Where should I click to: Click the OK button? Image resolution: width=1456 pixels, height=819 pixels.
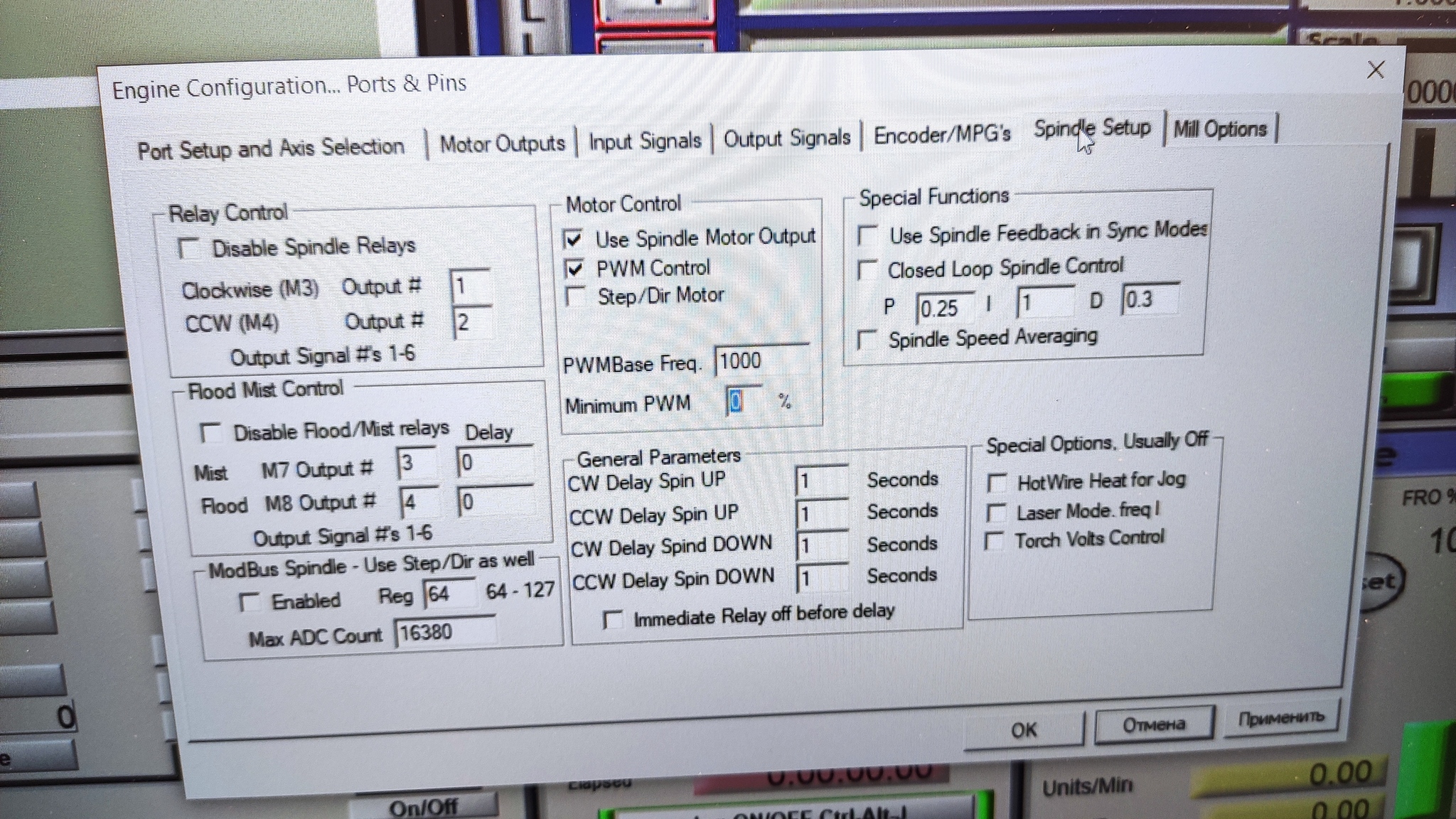click(1024, 730)
